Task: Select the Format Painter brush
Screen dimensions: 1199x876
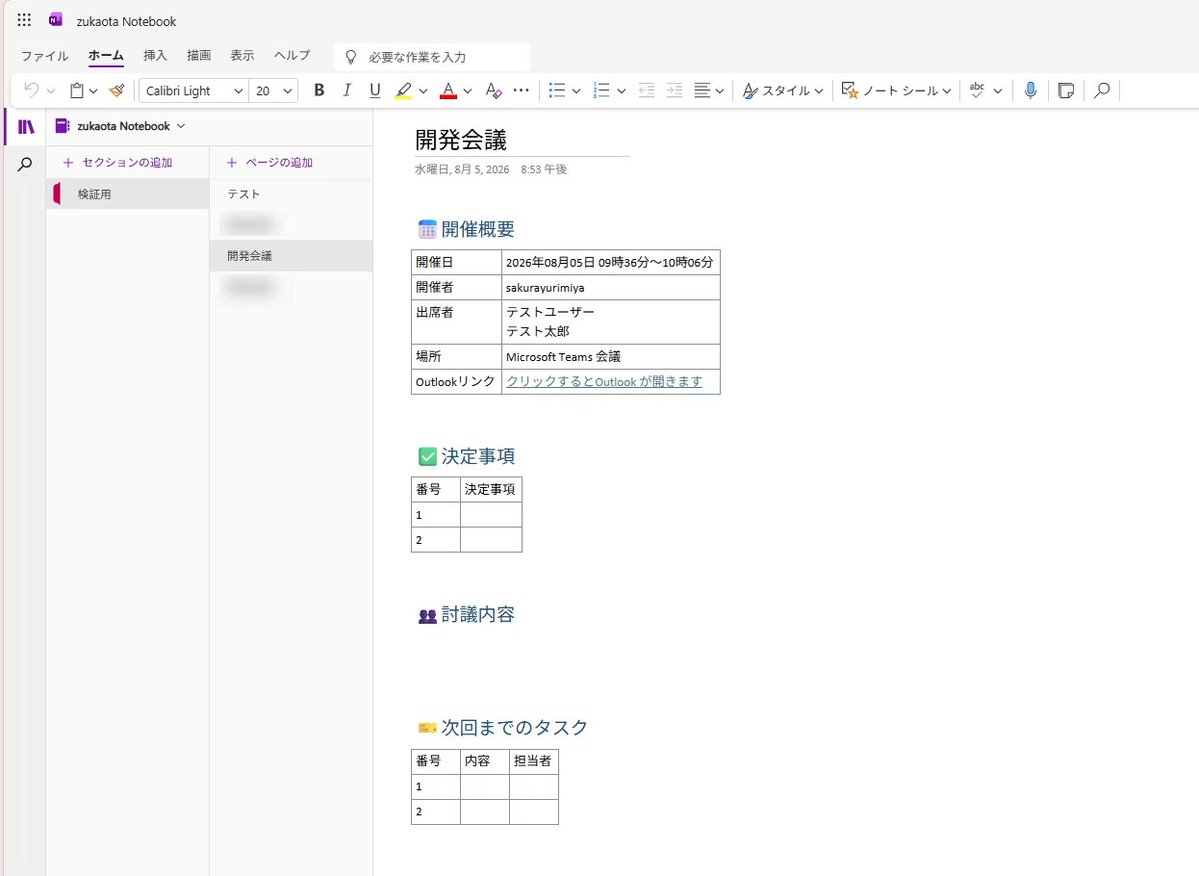Action: (116, 90)
